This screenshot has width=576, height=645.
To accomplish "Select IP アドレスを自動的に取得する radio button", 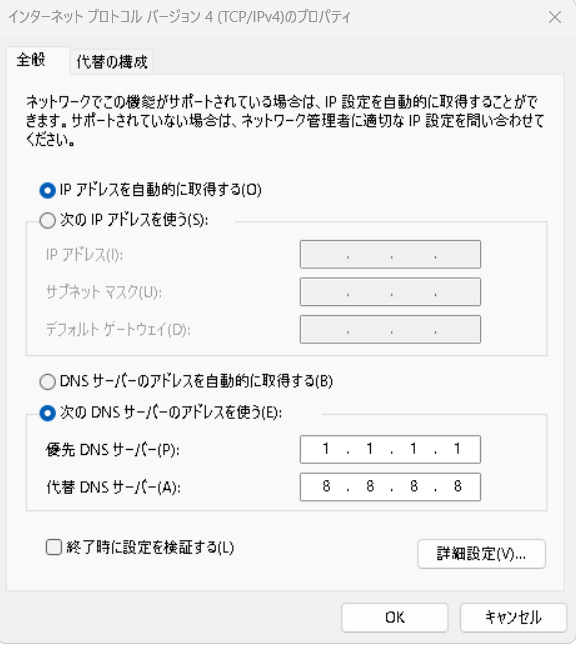I will (47, 190).
